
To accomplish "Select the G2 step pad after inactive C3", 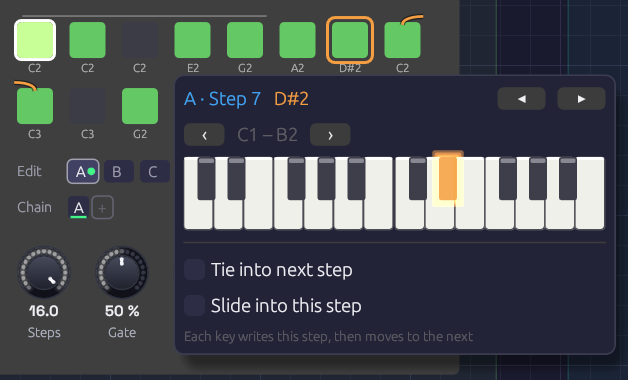I will (x=140, y=106).
